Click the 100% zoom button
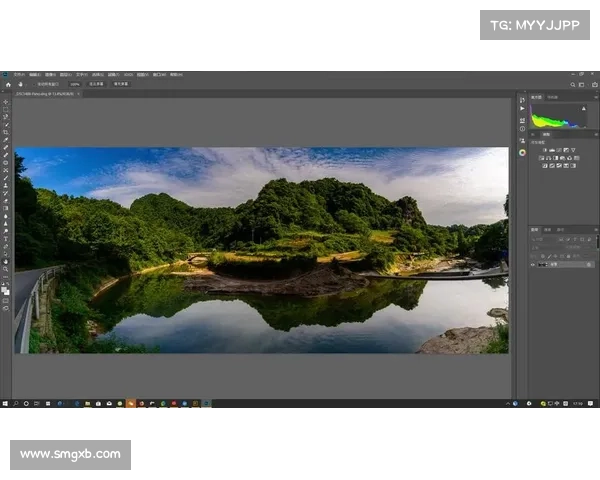Viewport: 600px width, 480px height. coord(75,84)
